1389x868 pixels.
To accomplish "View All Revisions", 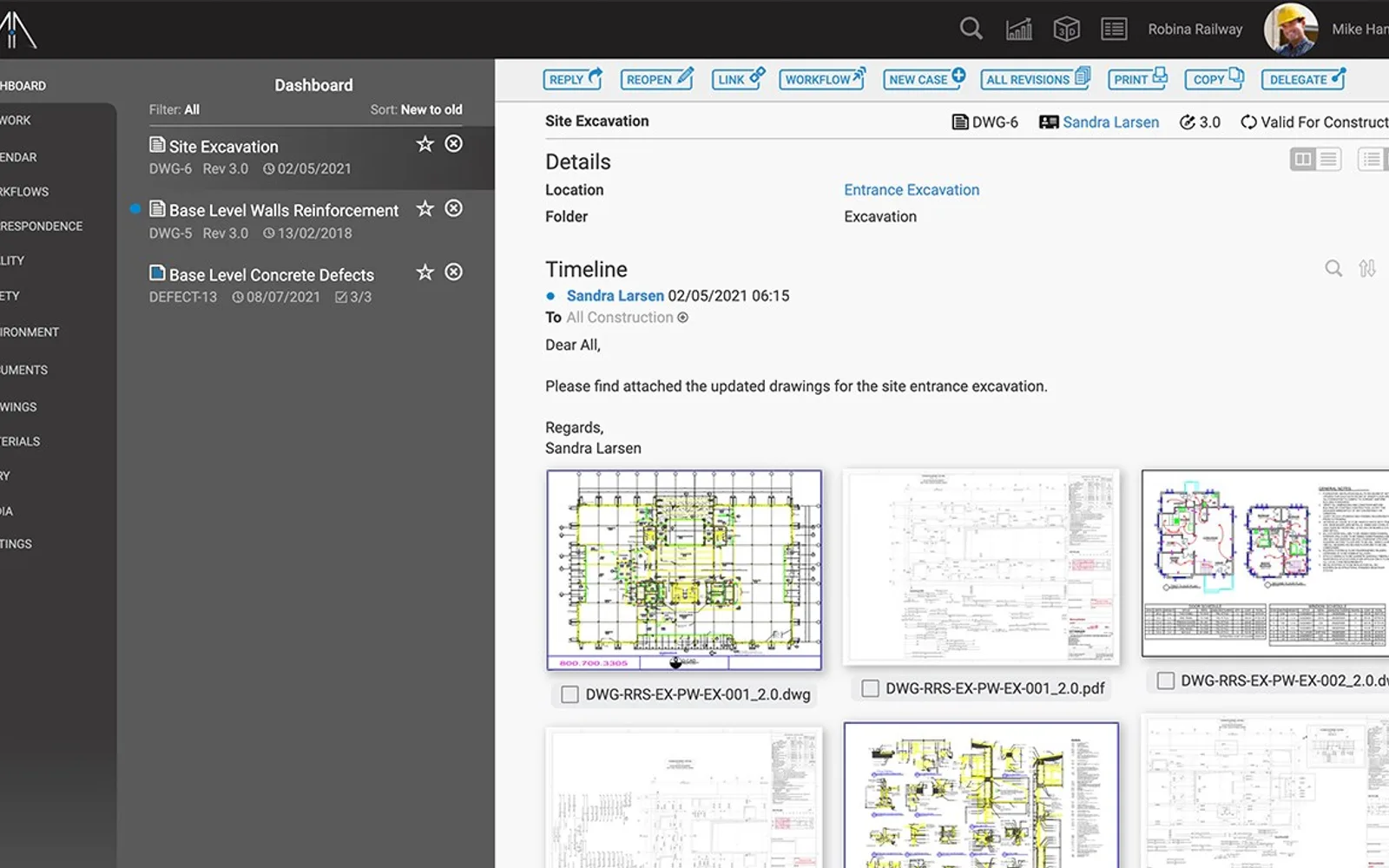I will [1037, 79].
